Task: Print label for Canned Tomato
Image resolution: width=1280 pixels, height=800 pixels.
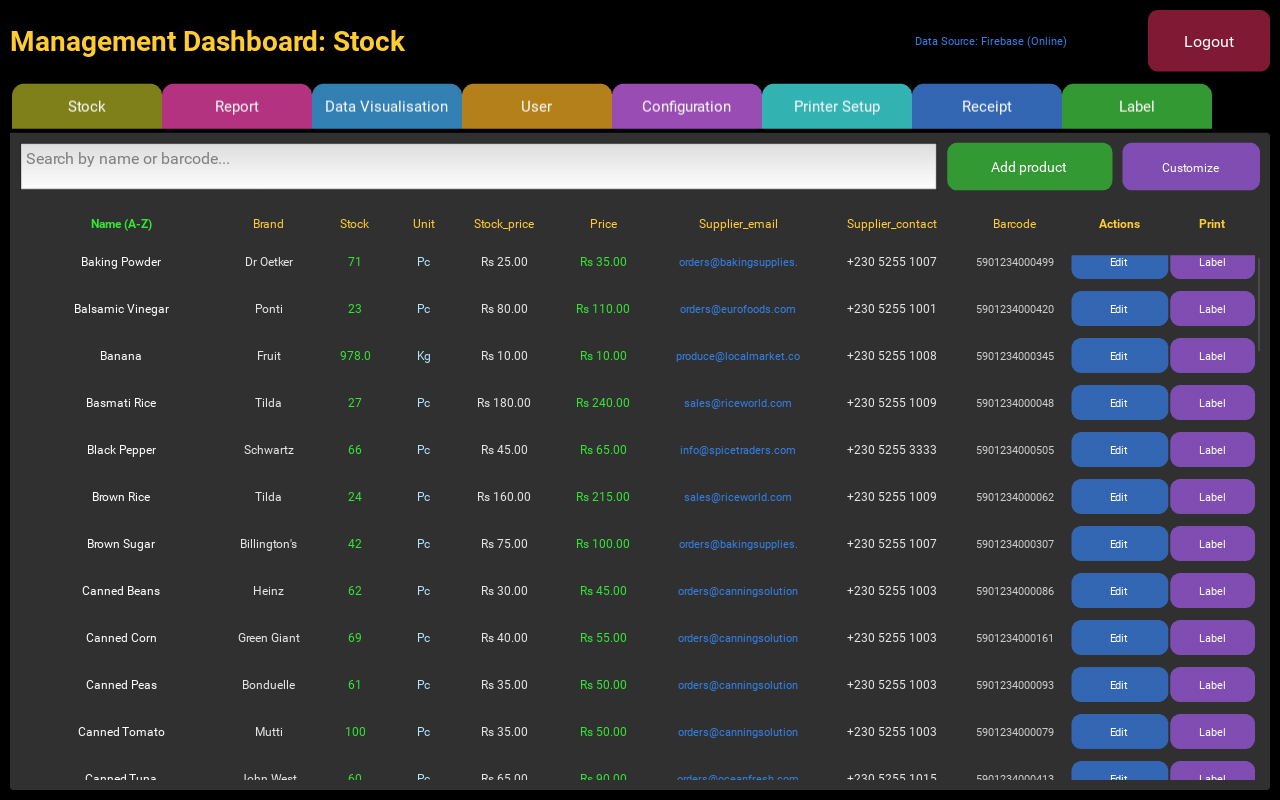Action: 1212,732
